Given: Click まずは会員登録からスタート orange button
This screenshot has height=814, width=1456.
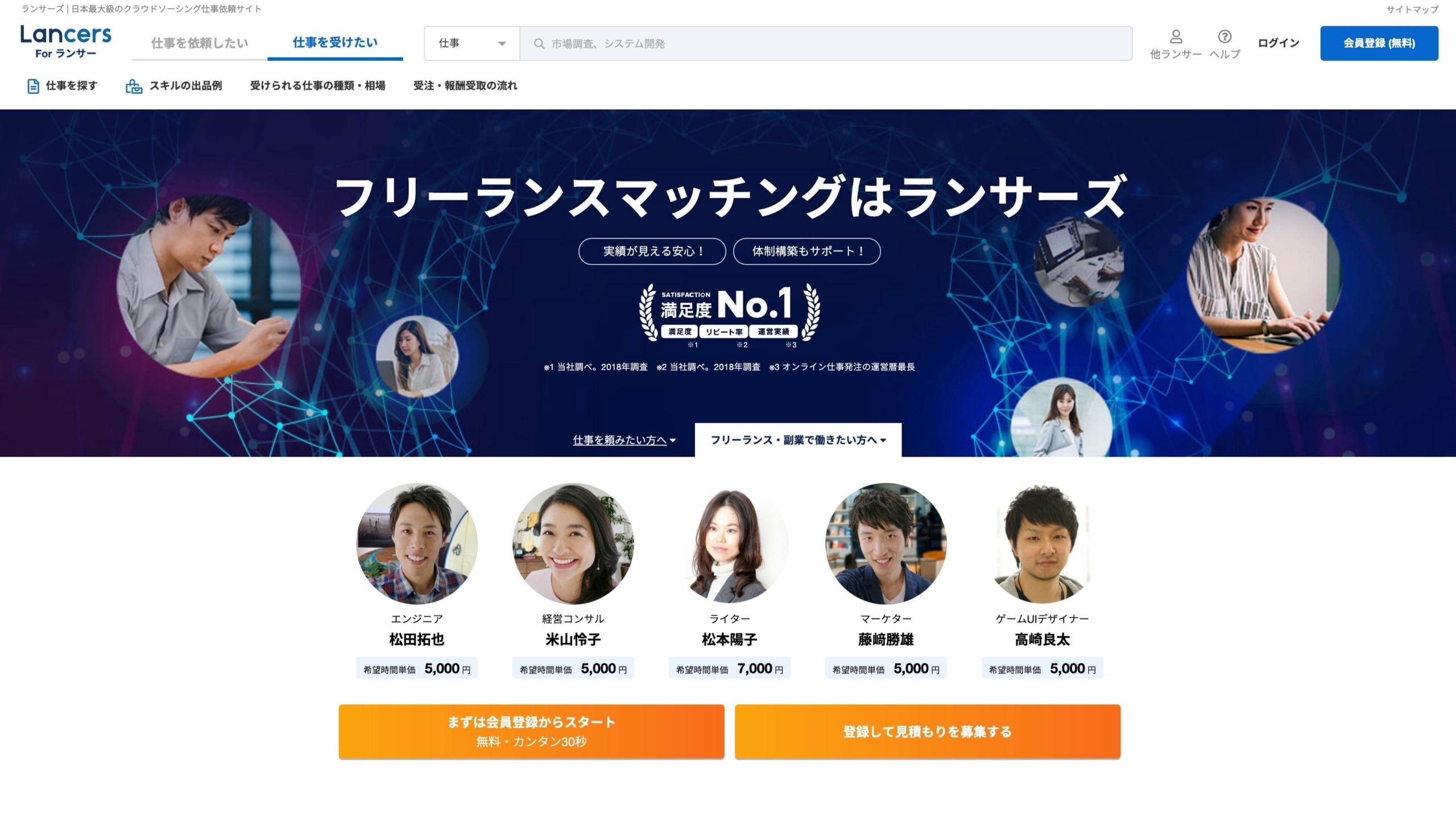Looking at the screenshot, I should click(531, 732).
